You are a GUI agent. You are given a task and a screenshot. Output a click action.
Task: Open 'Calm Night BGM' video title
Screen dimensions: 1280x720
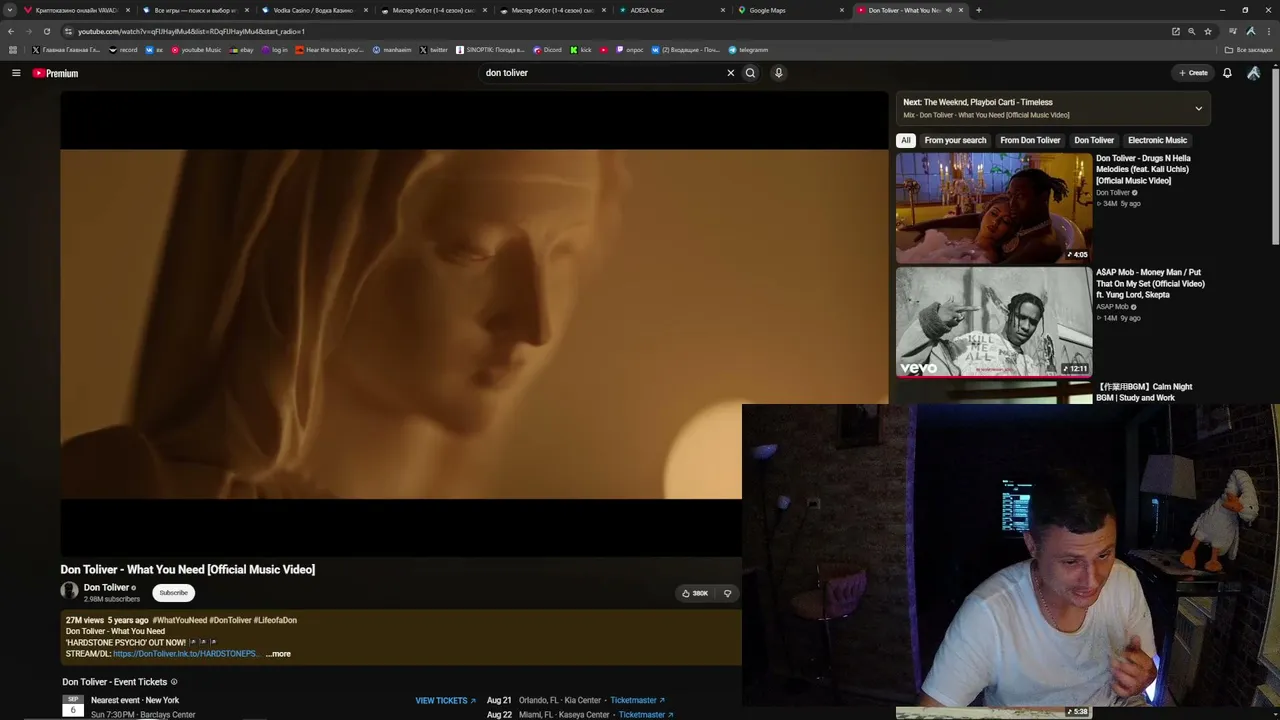click(1144, 392)
